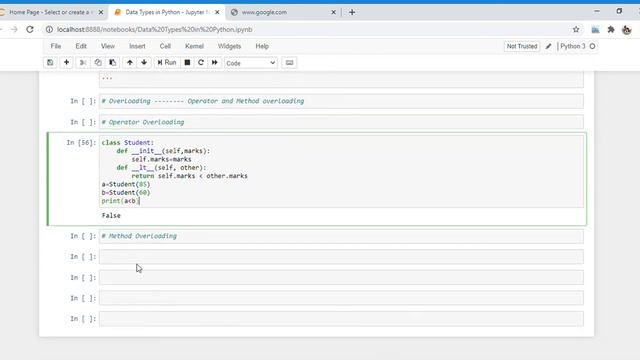Interrupt the kernel with the stop icon
This screenshot has height=360, width=640.
click(187, 63)
